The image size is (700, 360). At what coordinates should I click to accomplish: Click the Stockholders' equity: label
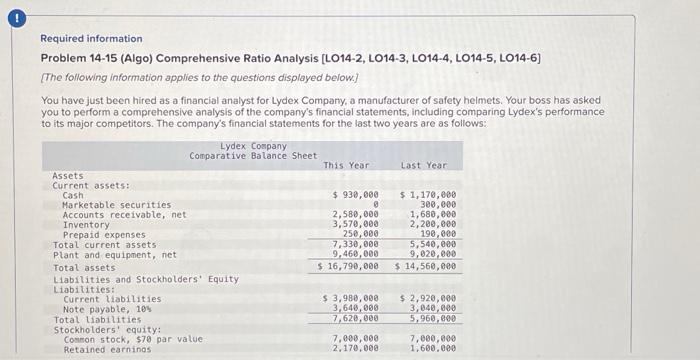(107, 330)
